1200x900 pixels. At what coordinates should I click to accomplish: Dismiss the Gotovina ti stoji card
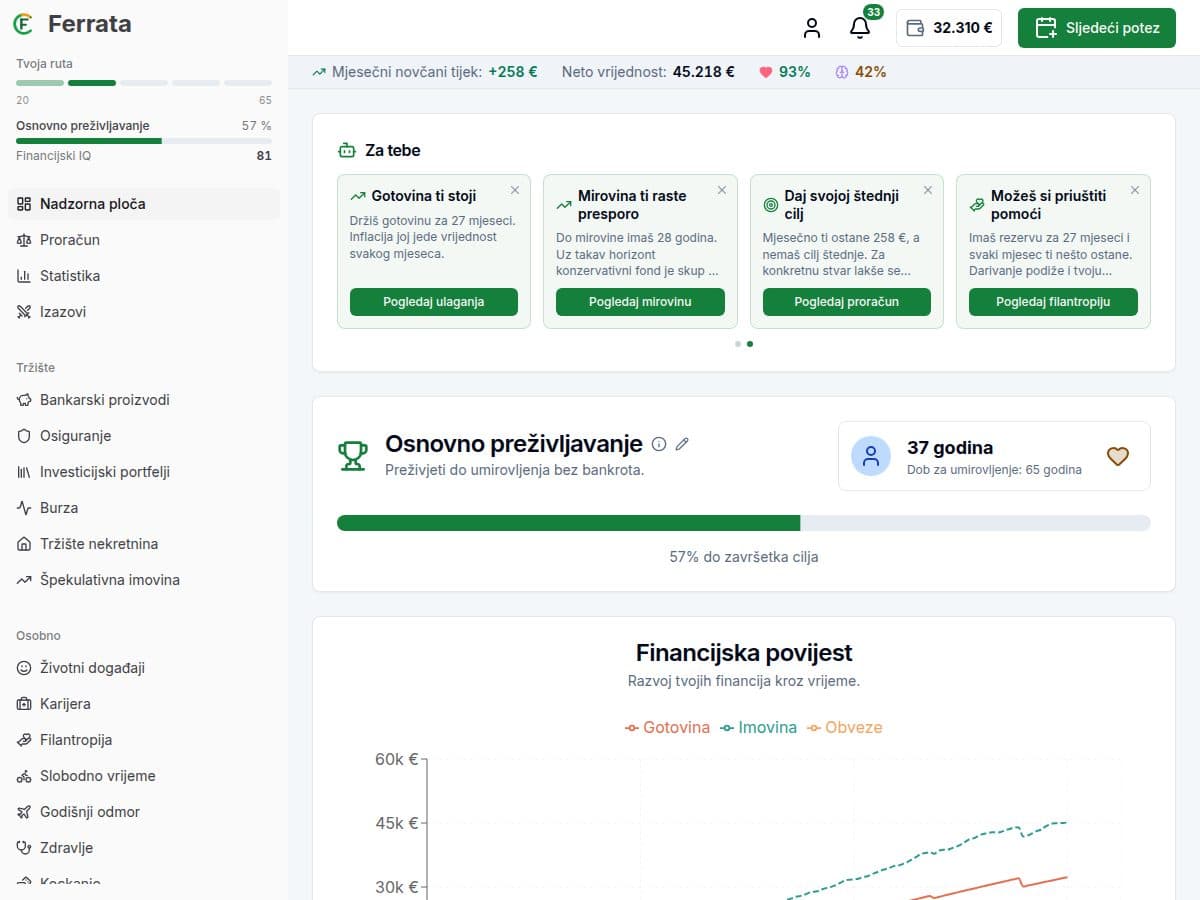(515, 190)
